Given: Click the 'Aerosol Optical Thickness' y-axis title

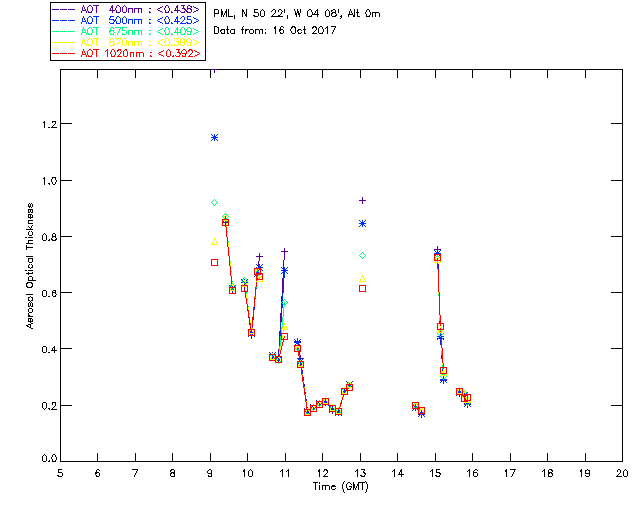Looking at the screenshot, I should [30, 266].
